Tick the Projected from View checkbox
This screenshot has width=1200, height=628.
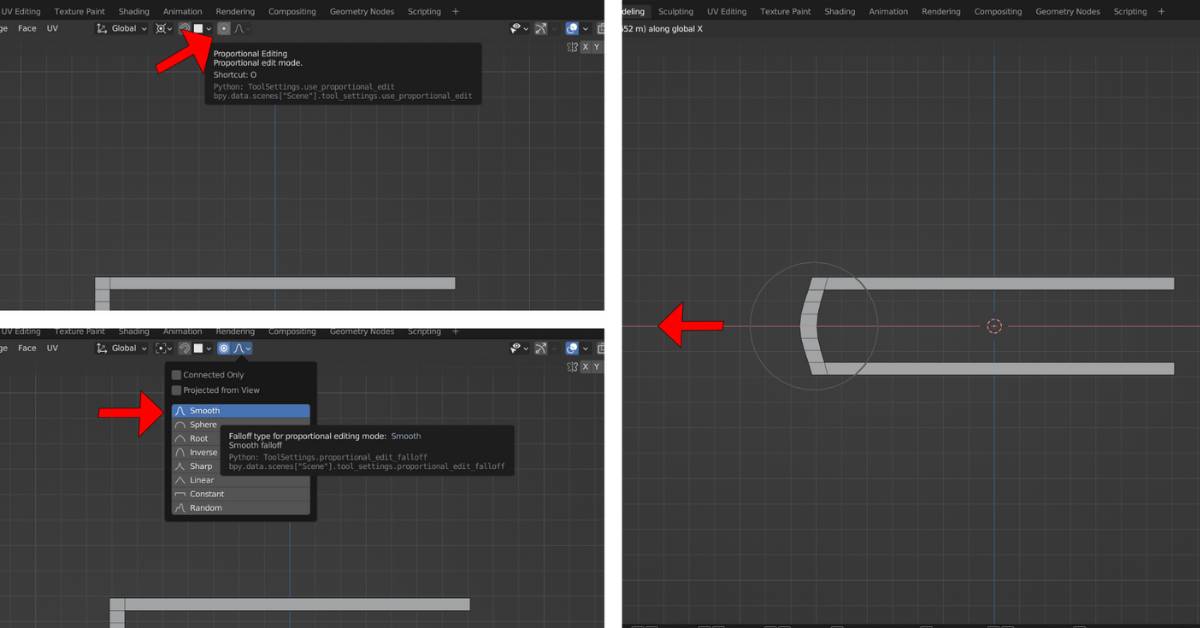click(177, 390)
